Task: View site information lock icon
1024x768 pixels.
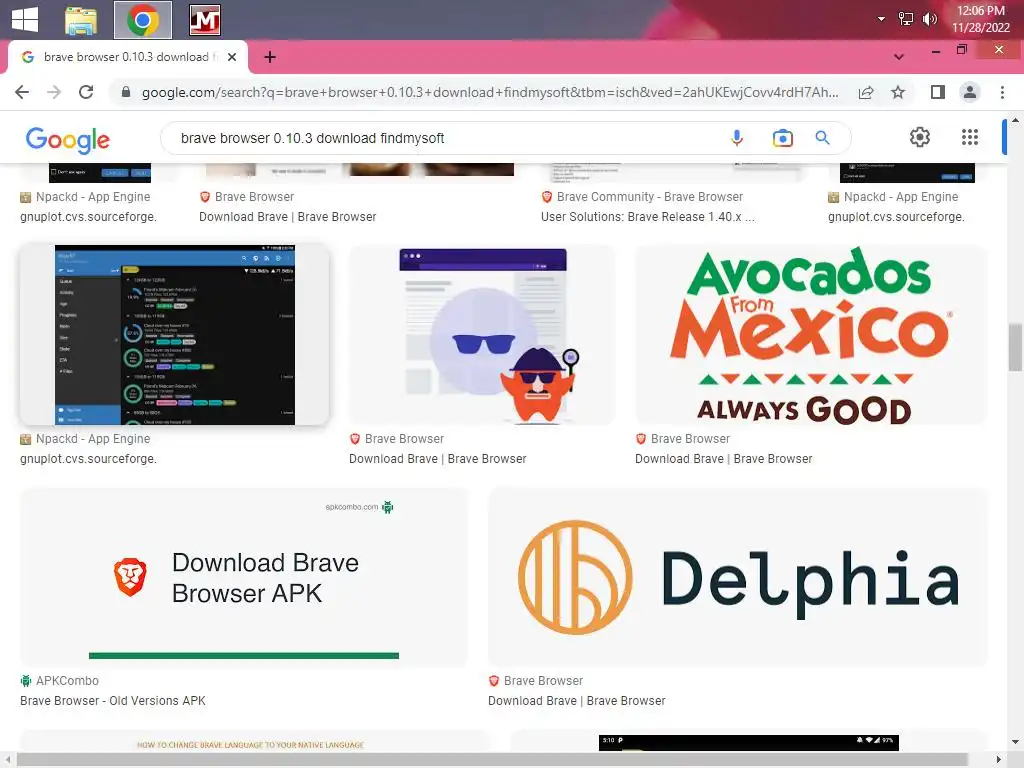Action: [126, 92]
